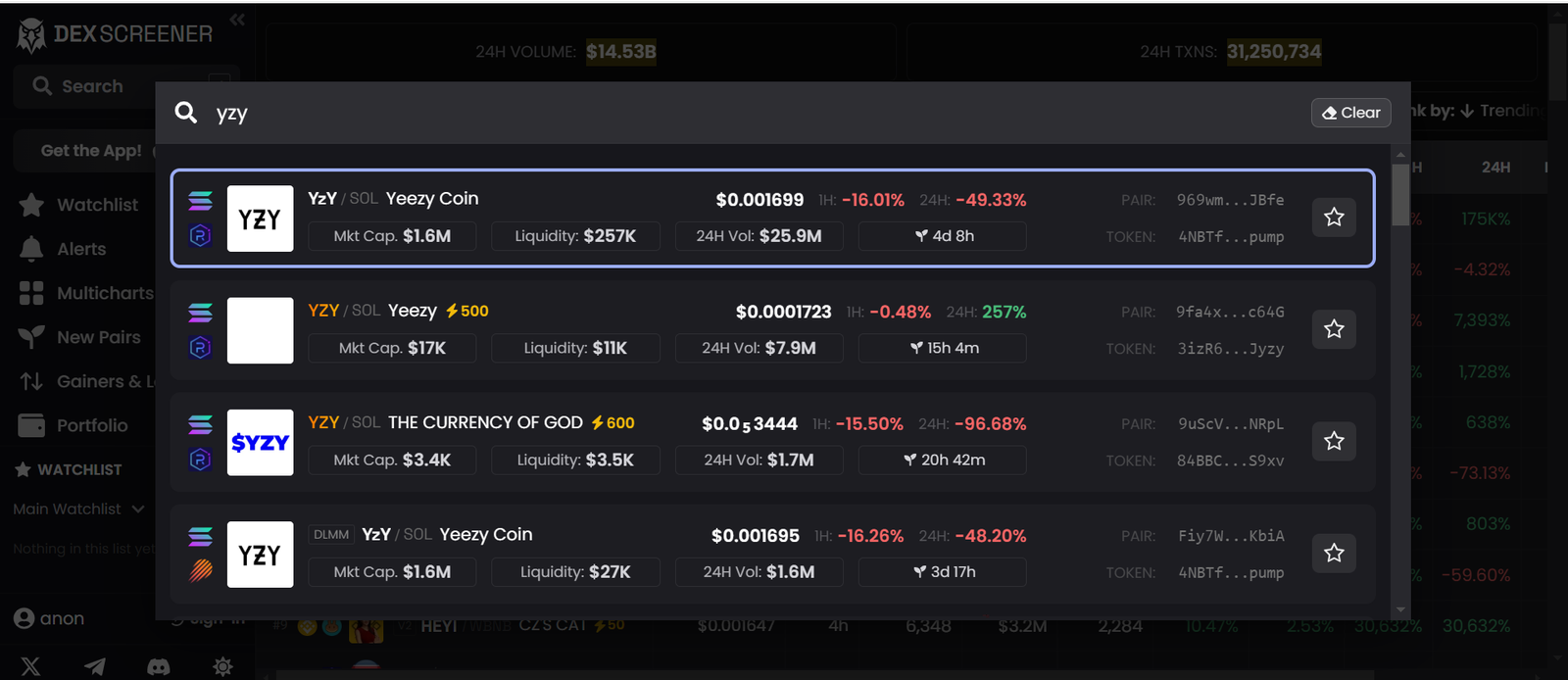Click the Raydium icon on THE CURRENCY OF GOD result

click(200, 459)
